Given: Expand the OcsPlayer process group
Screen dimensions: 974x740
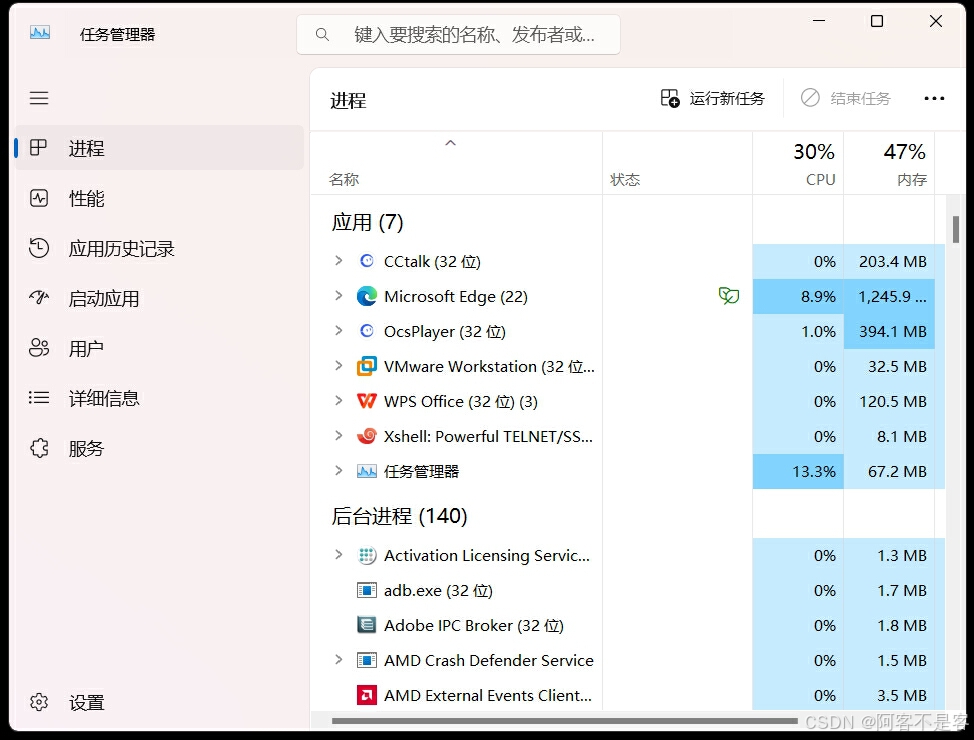Looking at the screenshot, I should click(339, 330).
